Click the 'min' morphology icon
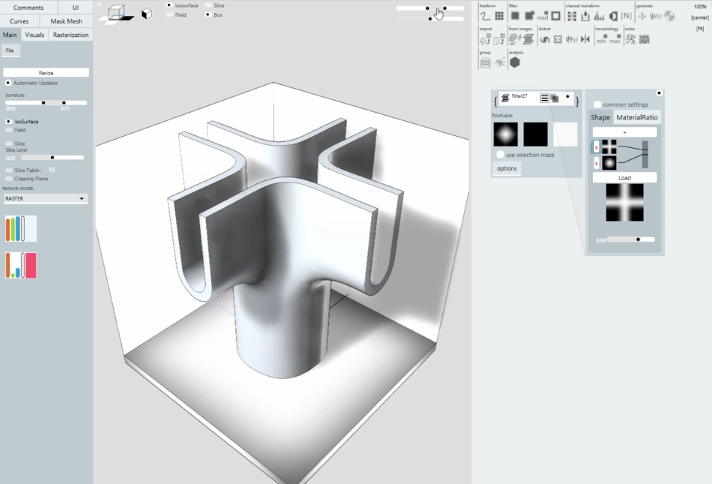The height and width of the screenshot is (484, 712). [x=601, y=40]
